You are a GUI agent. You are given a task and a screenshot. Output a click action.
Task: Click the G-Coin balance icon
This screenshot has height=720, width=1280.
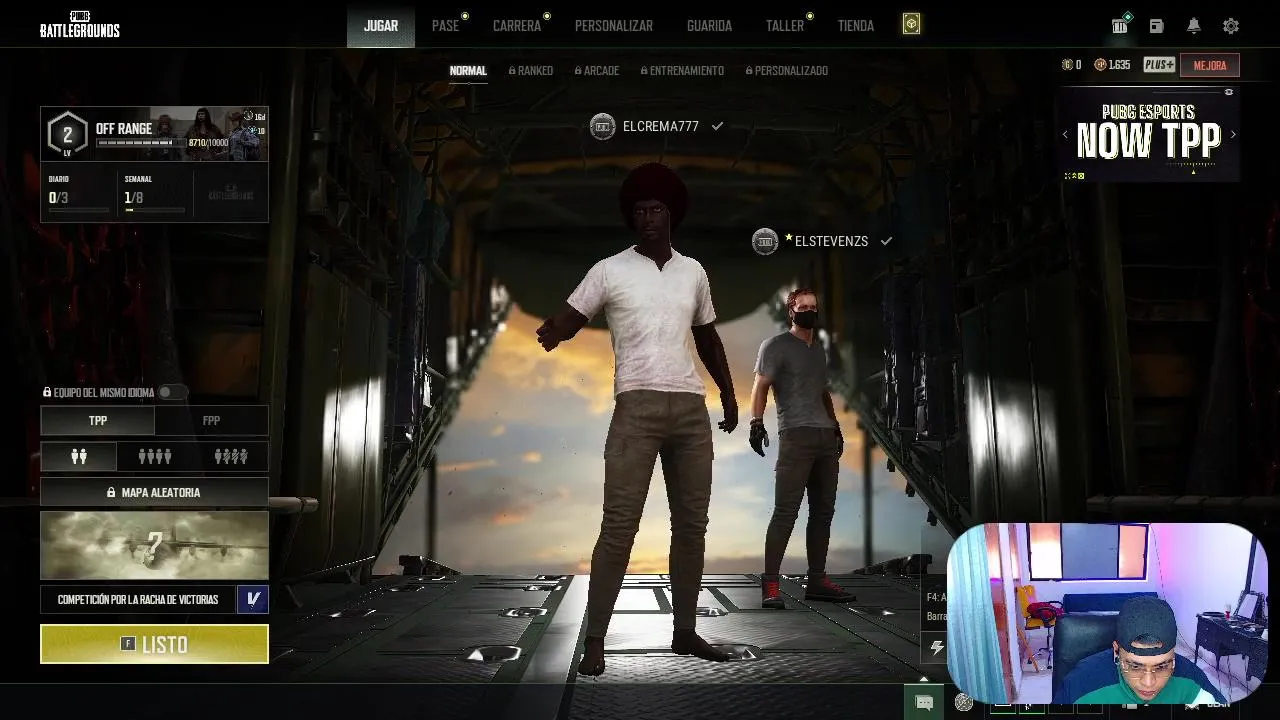(x=1067, y=65)
